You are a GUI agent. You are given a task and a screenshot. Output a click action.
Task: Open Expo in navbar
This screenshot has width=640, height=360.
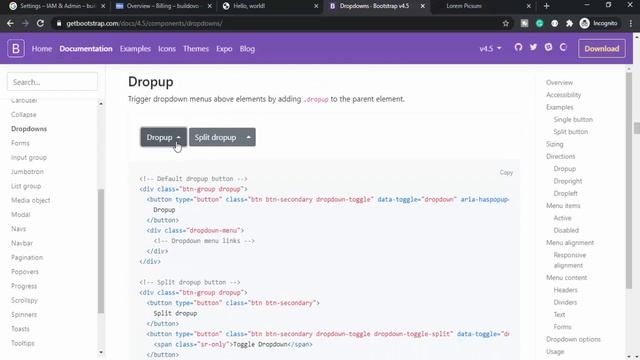pos(224,49)
